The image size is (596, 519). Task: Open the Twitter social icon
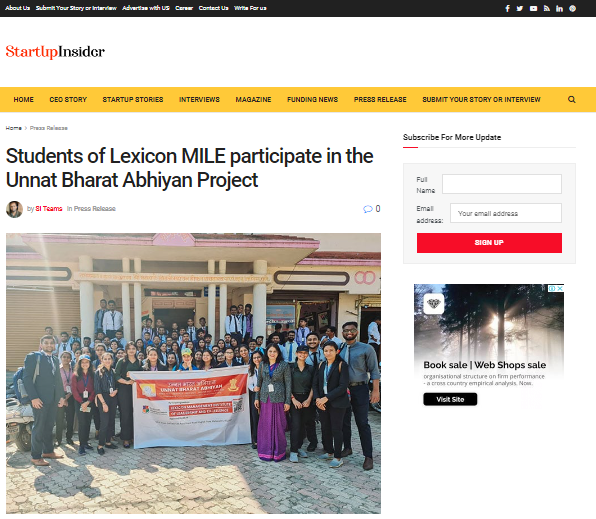click(x=520, y=8)
